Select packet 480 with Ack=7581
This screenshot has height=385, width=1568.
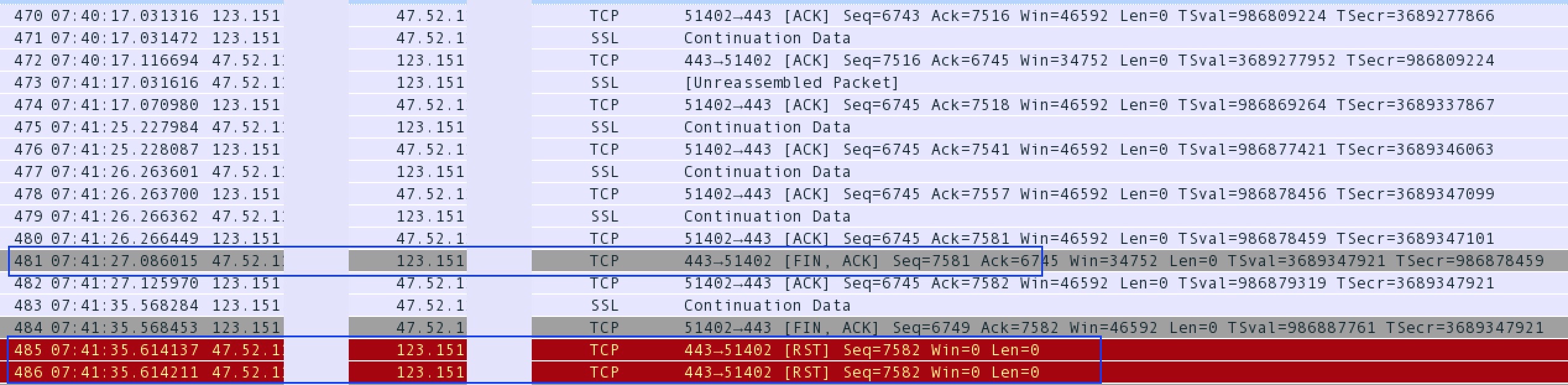(784, 238)
